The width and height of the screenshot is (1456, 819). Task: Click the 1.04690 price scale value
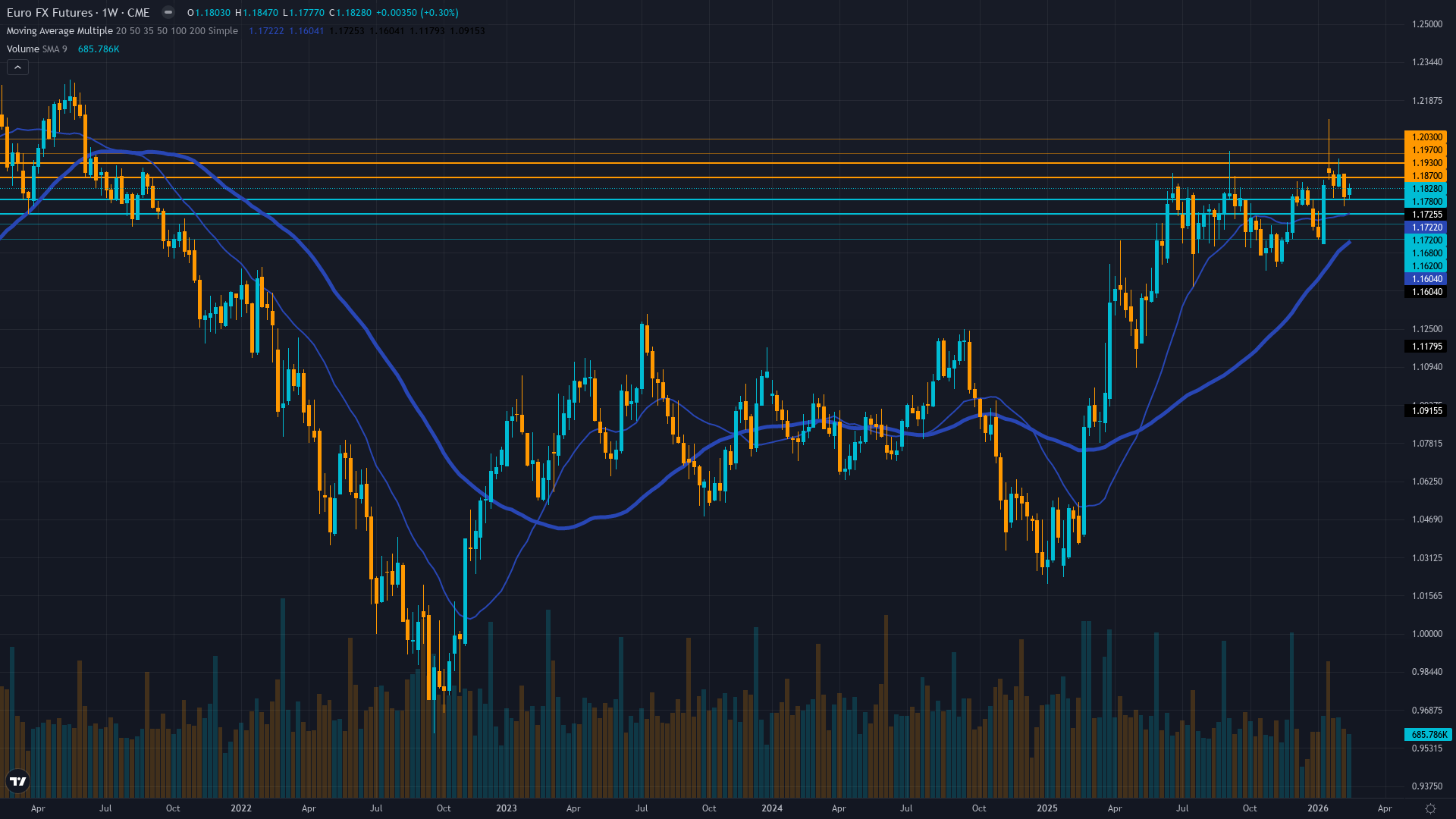[1427, 519]
